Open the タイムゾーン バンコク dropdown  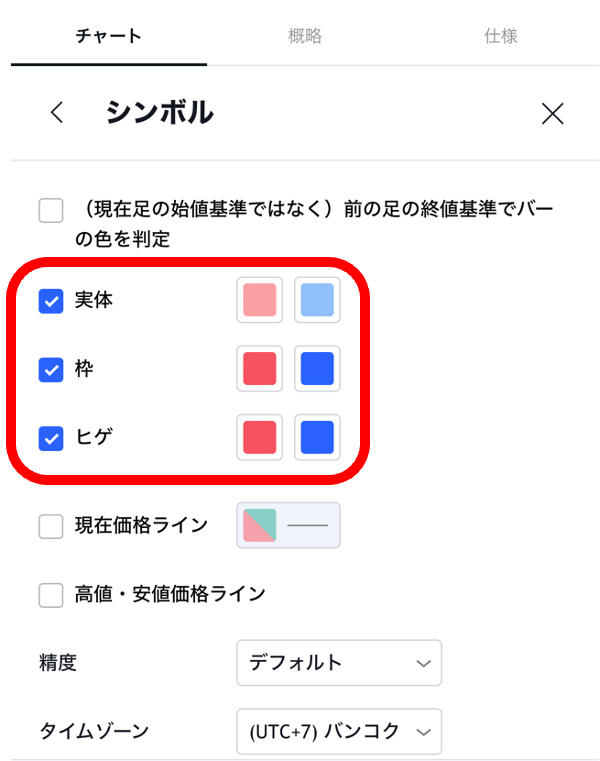click(339, 732)
